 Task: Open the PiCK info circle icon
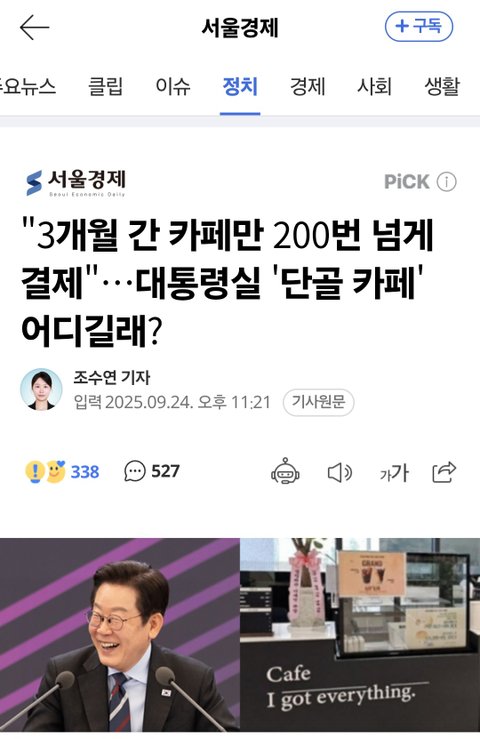coord(447,181)
